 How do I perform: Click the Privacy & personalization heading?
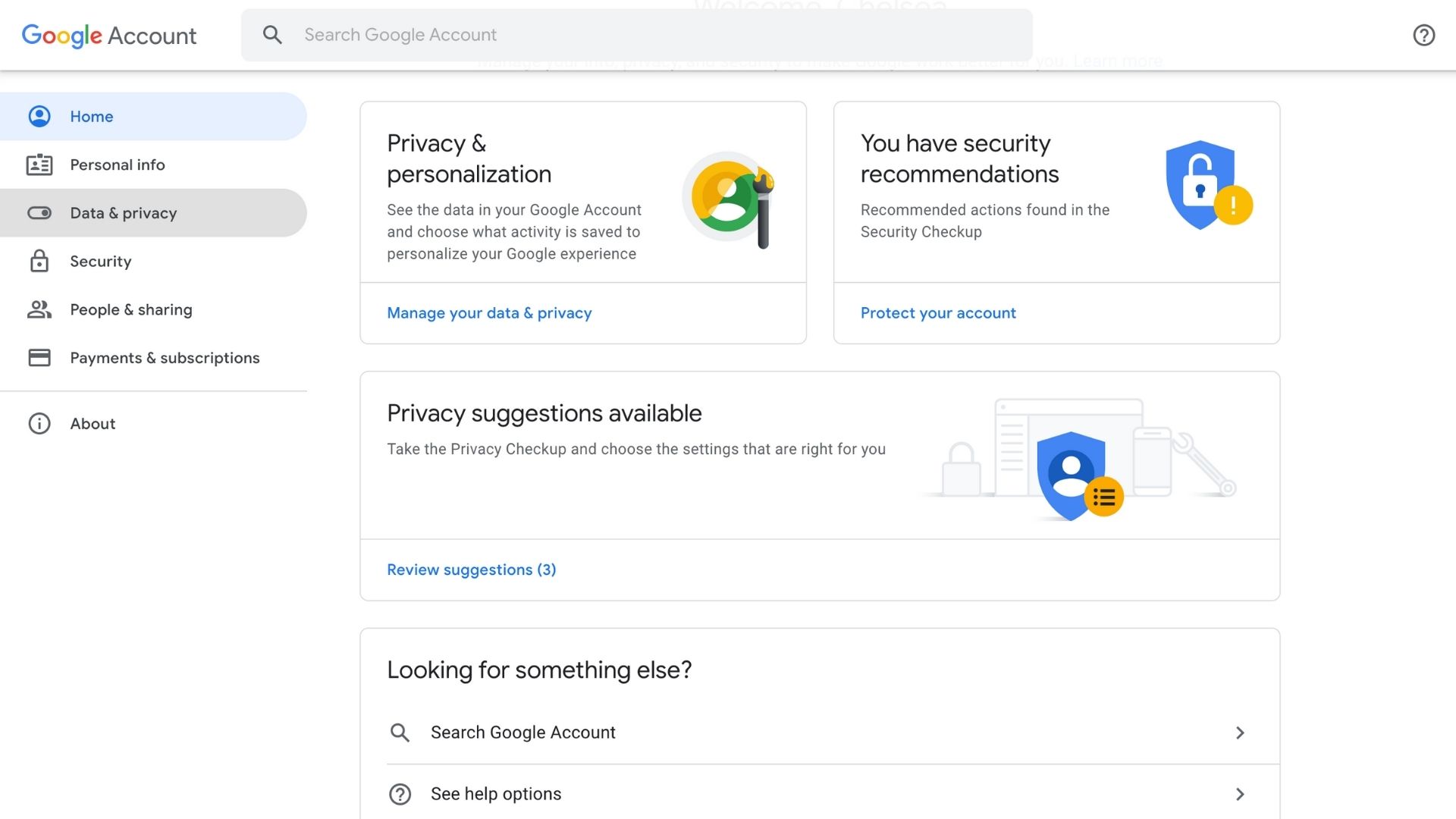click(469, 158)
